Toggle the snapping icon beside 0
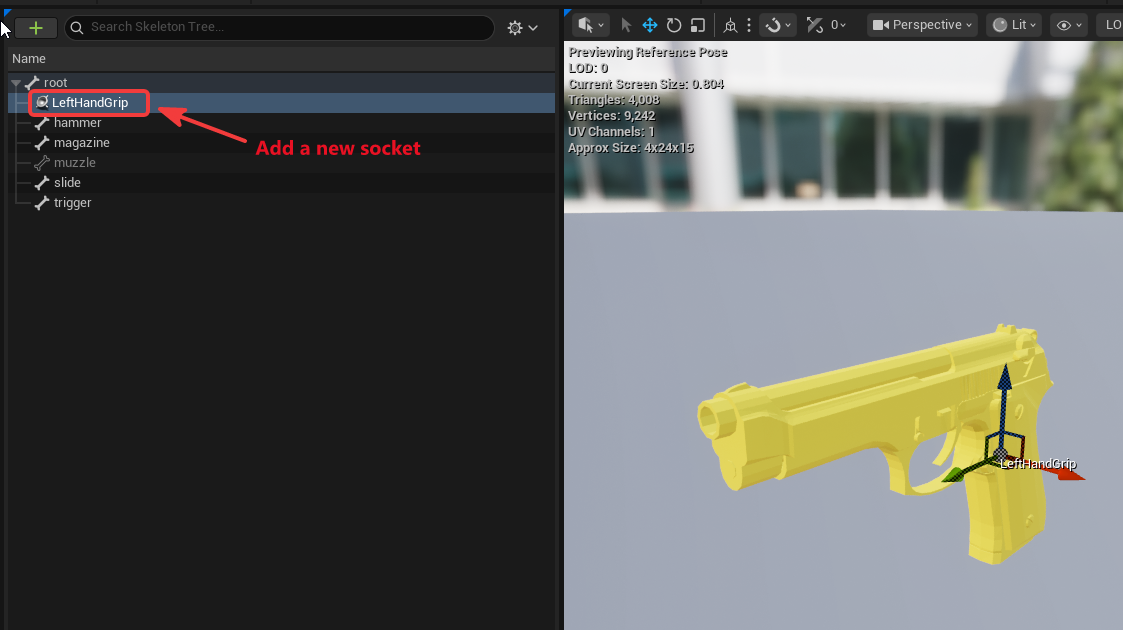Screen dimensions: 1123x630 (x=814, y=25)
